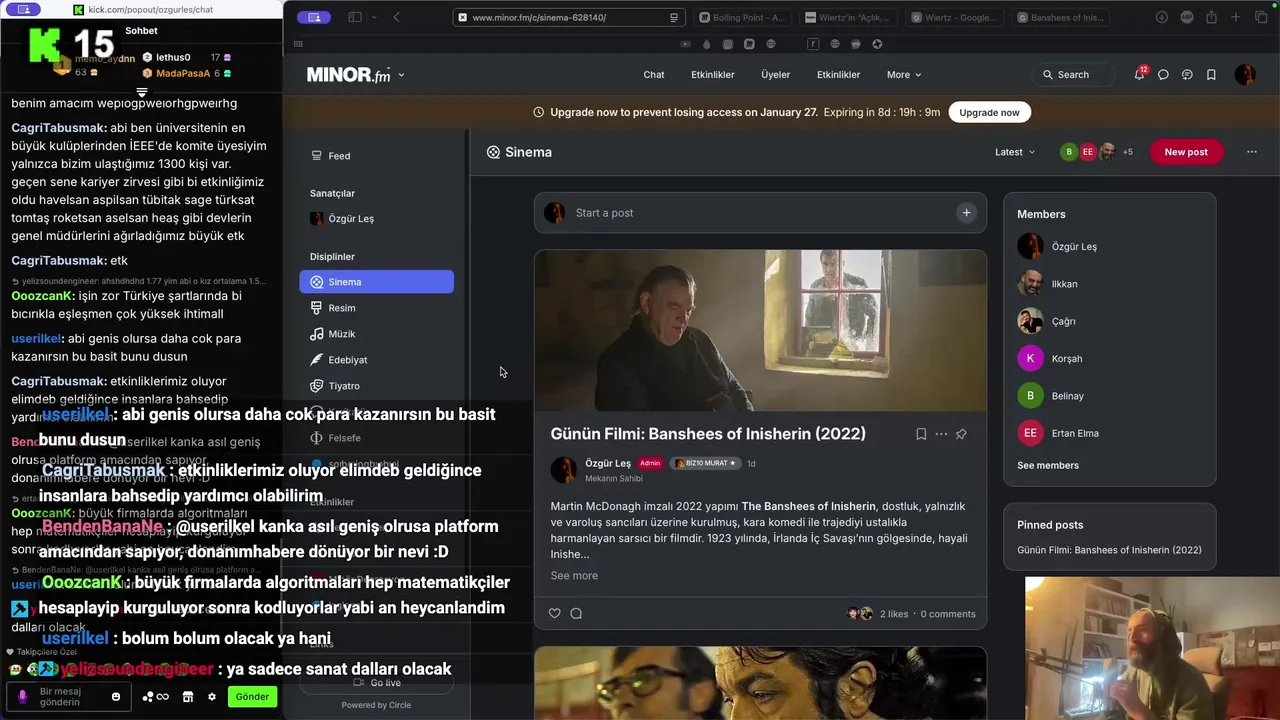Open the See members link
This screenshot has width=1280, height=720.
[1048, 465]
